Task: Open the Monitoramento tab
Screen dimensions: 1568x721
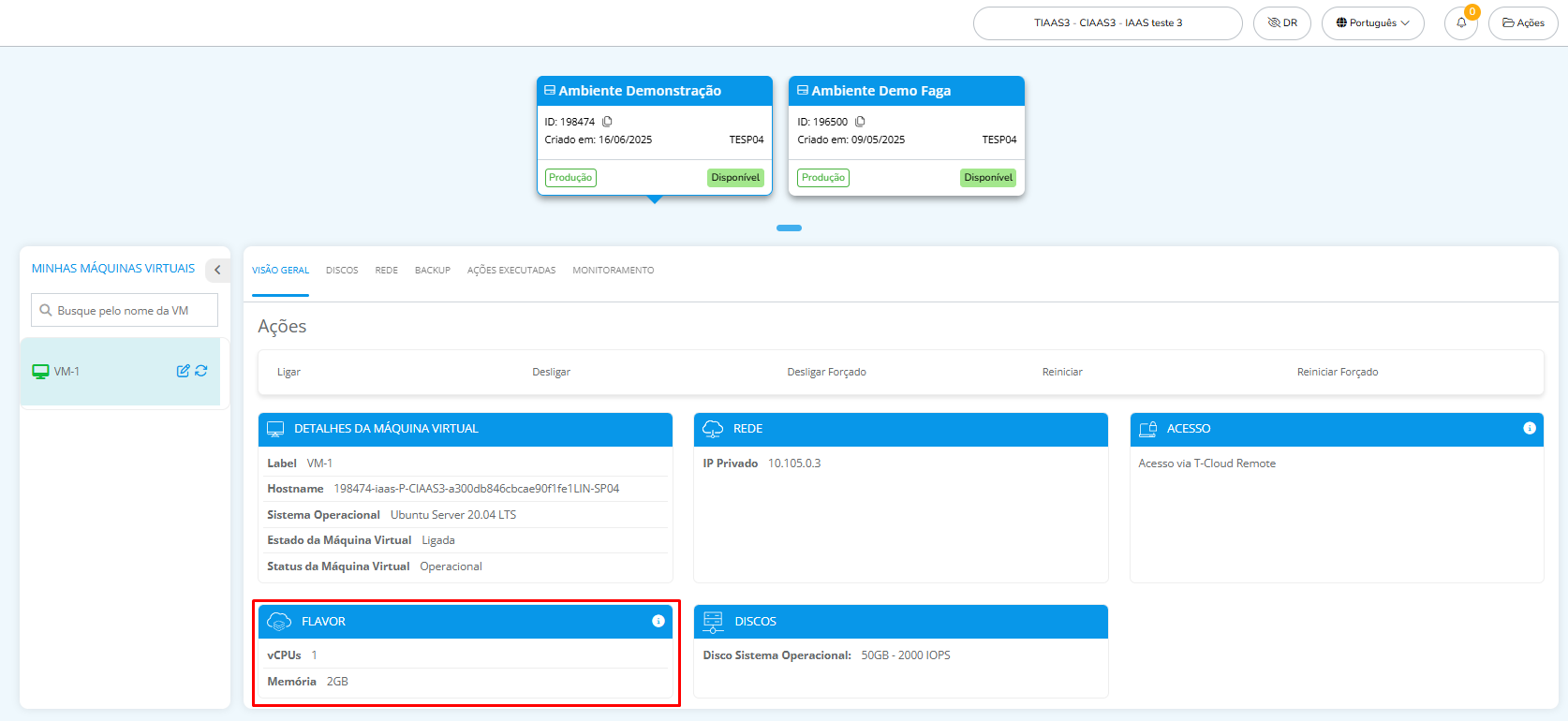Action: (614, 271)
